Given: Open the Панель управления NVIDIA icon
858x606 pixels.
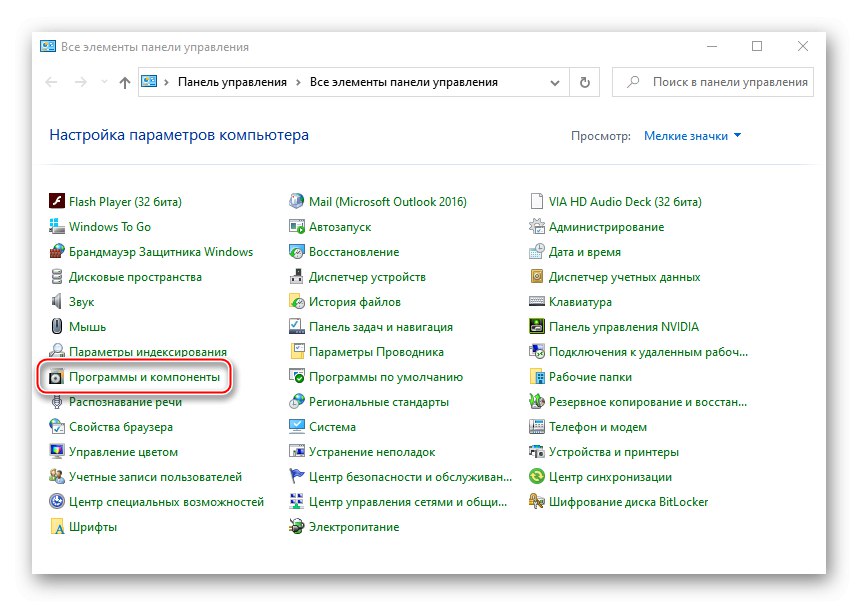Looking at the screenshot, I should click(x=537, y=327).
